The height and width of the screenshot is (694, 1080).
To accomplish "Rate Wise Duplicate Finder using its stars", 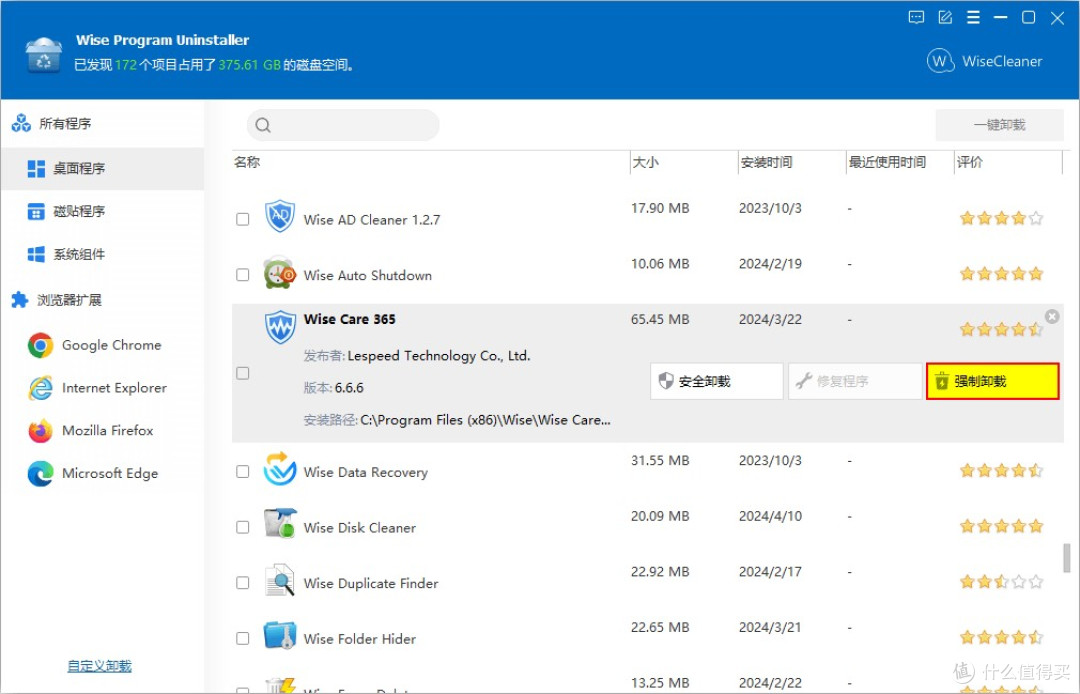I will pyautogui.click(x=1001, y=582).
